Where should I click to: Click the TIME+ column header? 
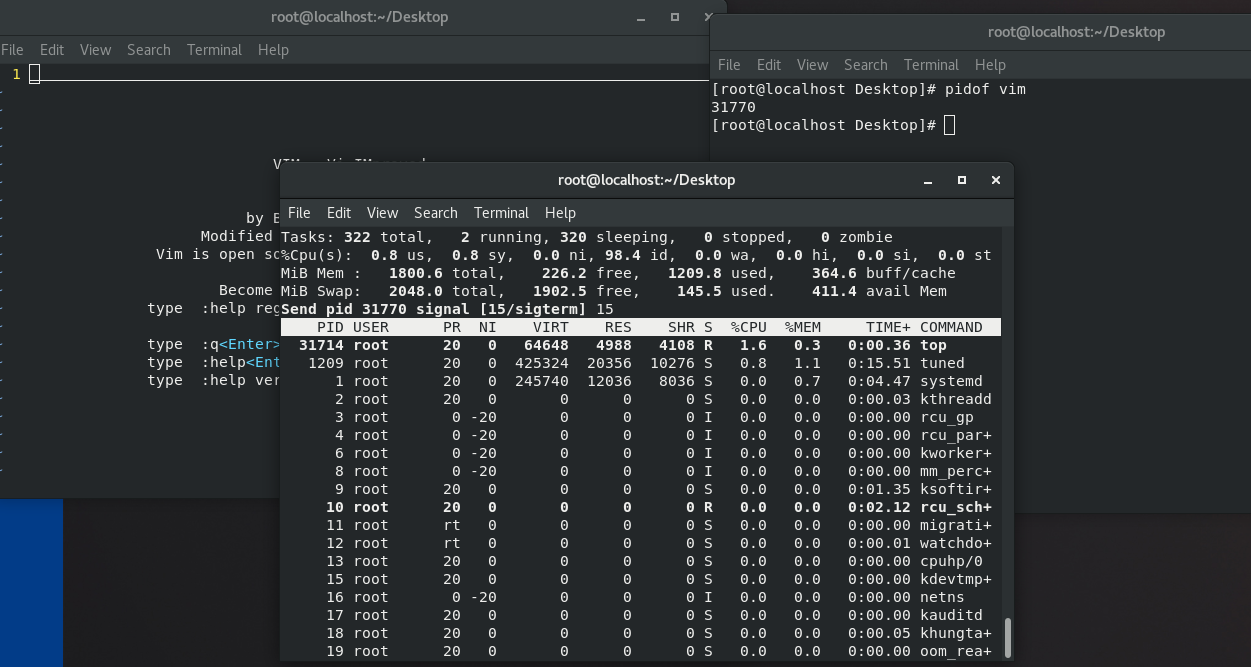click(888, 327)
